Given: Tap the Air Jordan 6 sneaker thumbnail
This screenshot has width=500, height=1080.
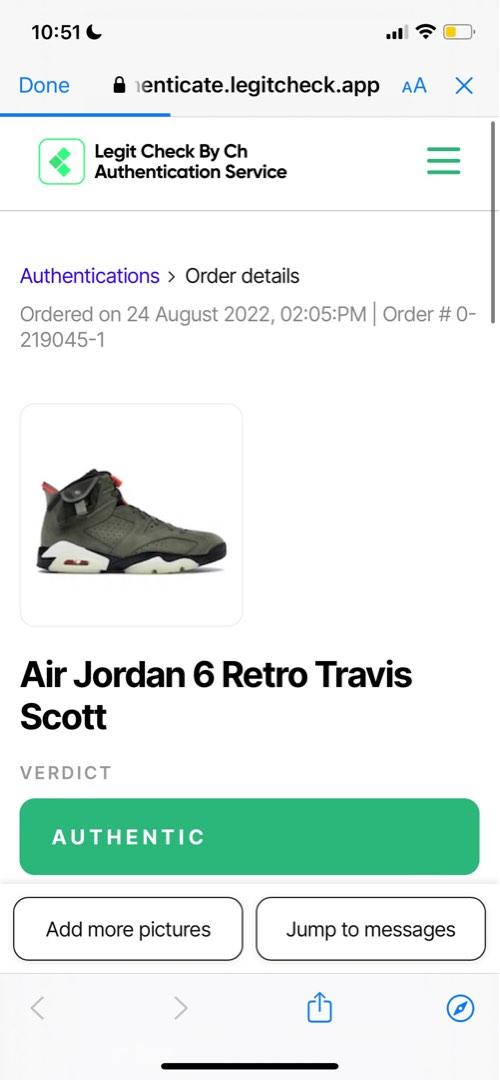Looking at the screenshot, I should point(131,515).
